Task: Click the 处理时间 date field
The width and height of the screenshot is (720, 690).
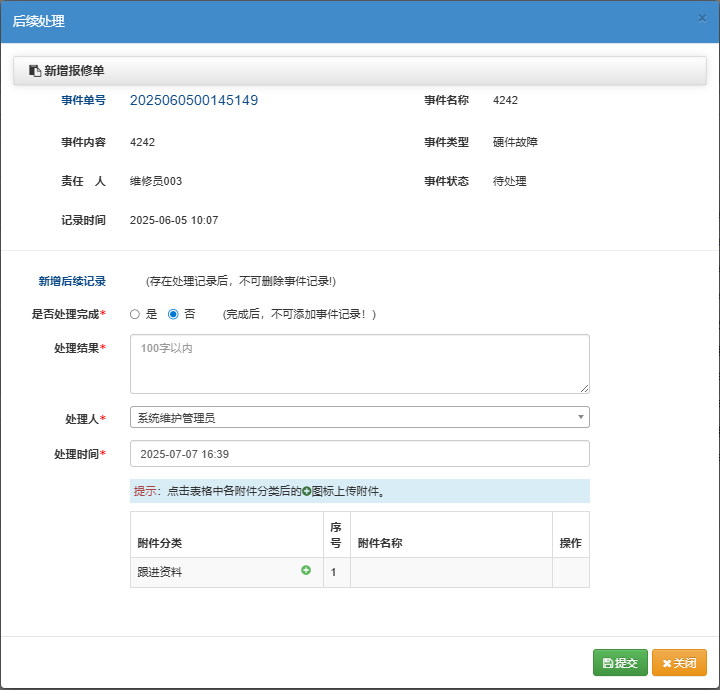Action: (x=360, y=454)
